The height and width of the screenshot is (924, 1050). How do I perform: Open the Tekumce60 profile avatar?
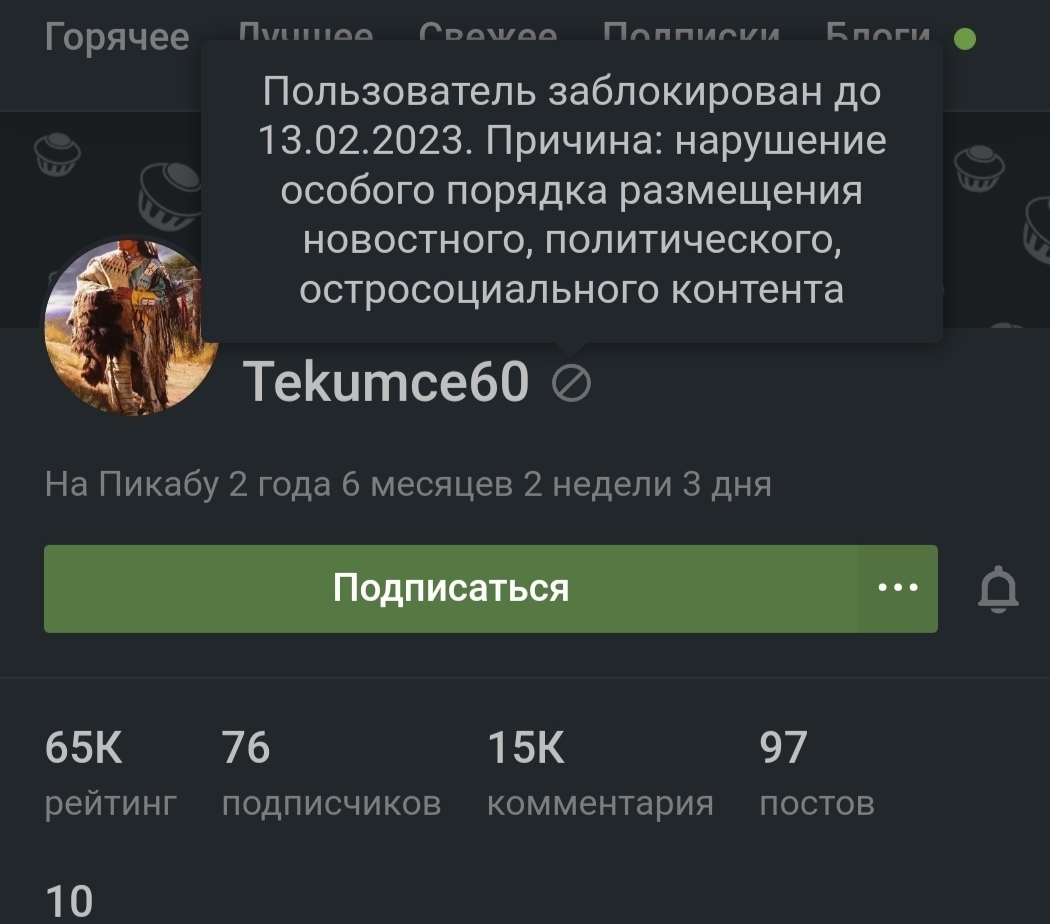point(131,327)
